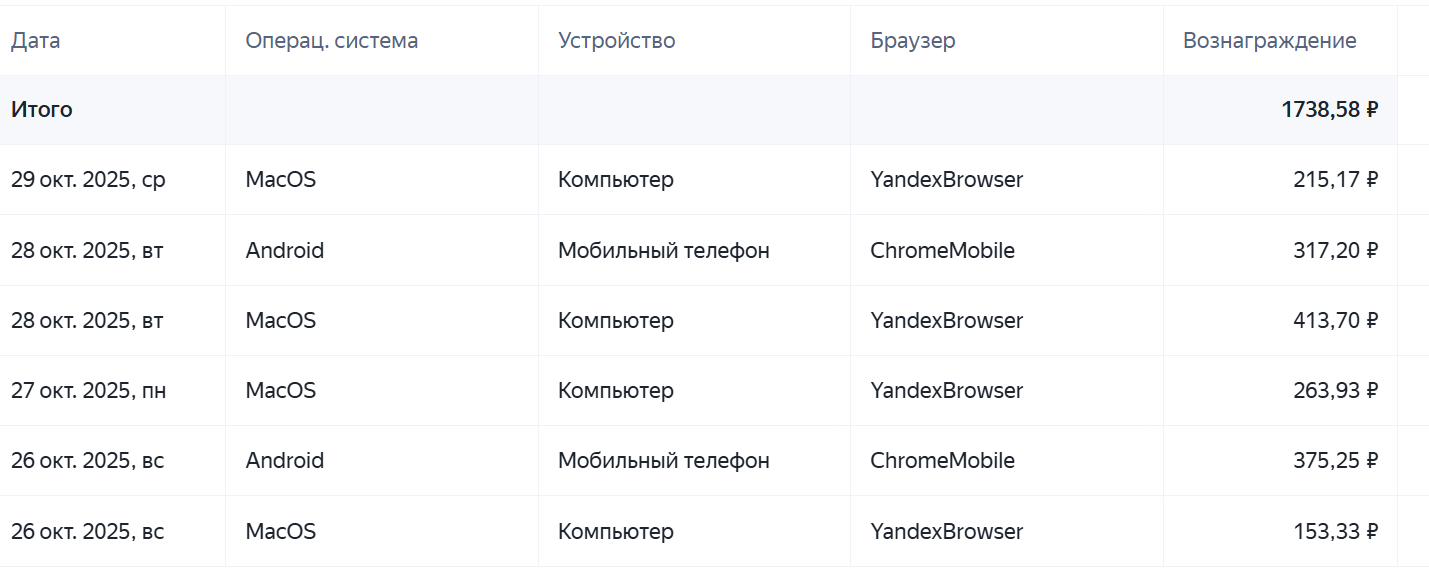
Task: Click Компьютер in the 153,33 ₽ row
Action: 616,532
